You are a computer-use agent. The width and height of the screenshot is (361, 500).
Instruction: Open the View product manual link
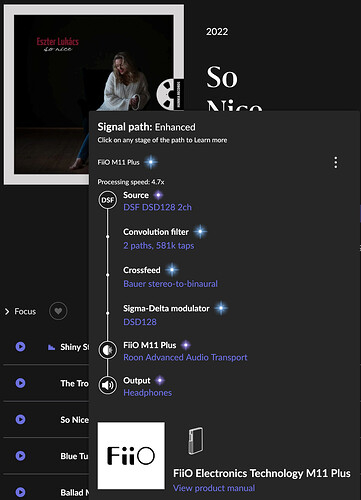tap(214, 488)
